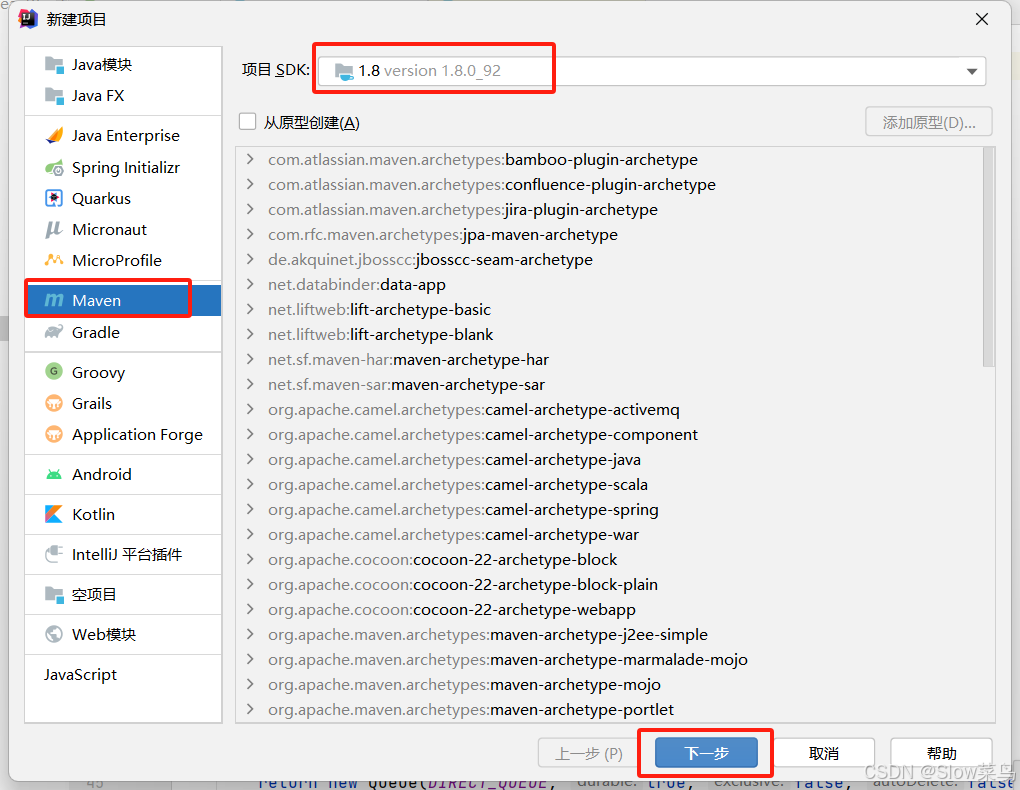Viewport: 1020px width, 790px height.
Task: Click the Web模块 globe icon
Action: tap(54, 634)
